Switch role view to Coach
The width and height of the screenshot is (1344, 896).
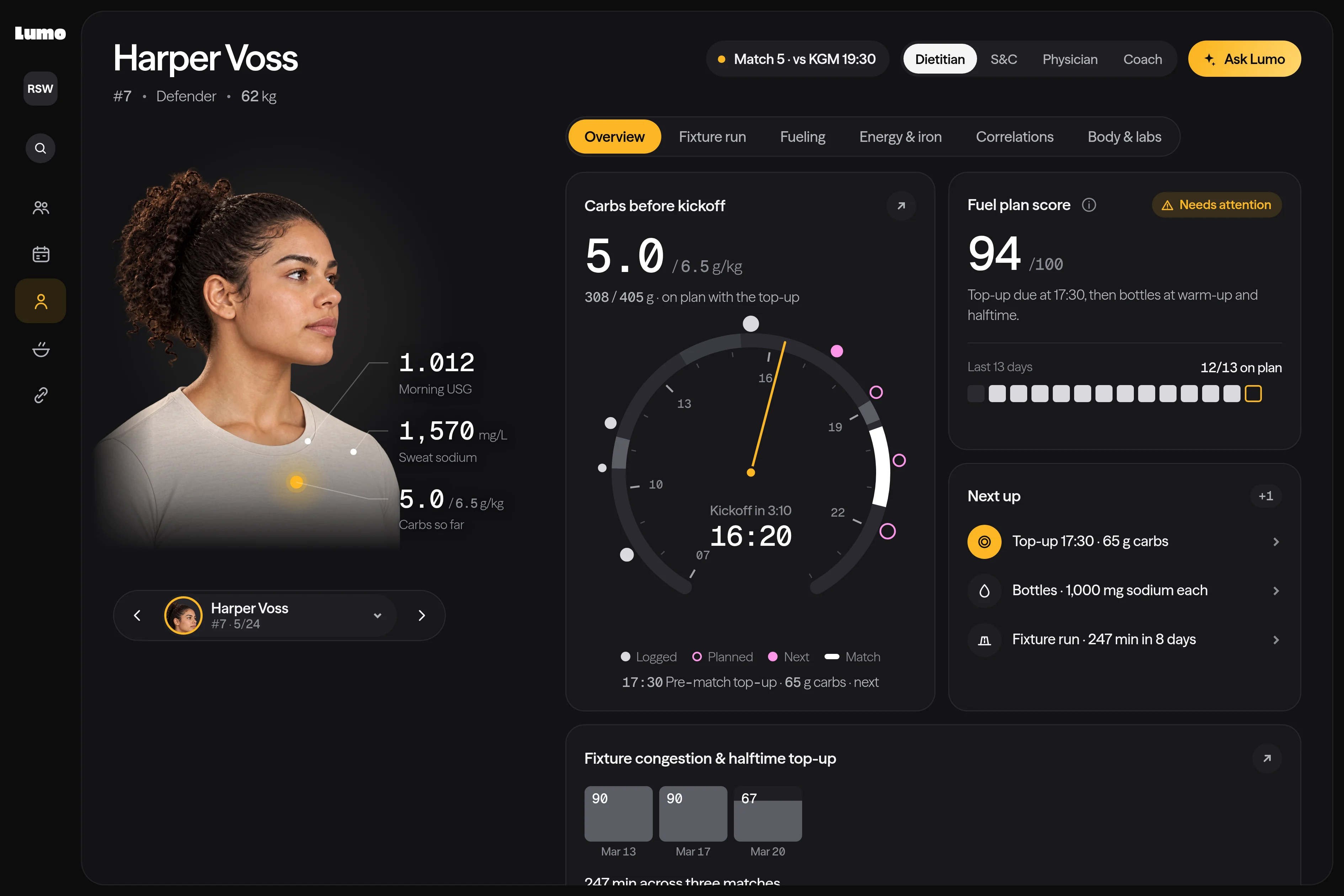(x=1142, y=59)
